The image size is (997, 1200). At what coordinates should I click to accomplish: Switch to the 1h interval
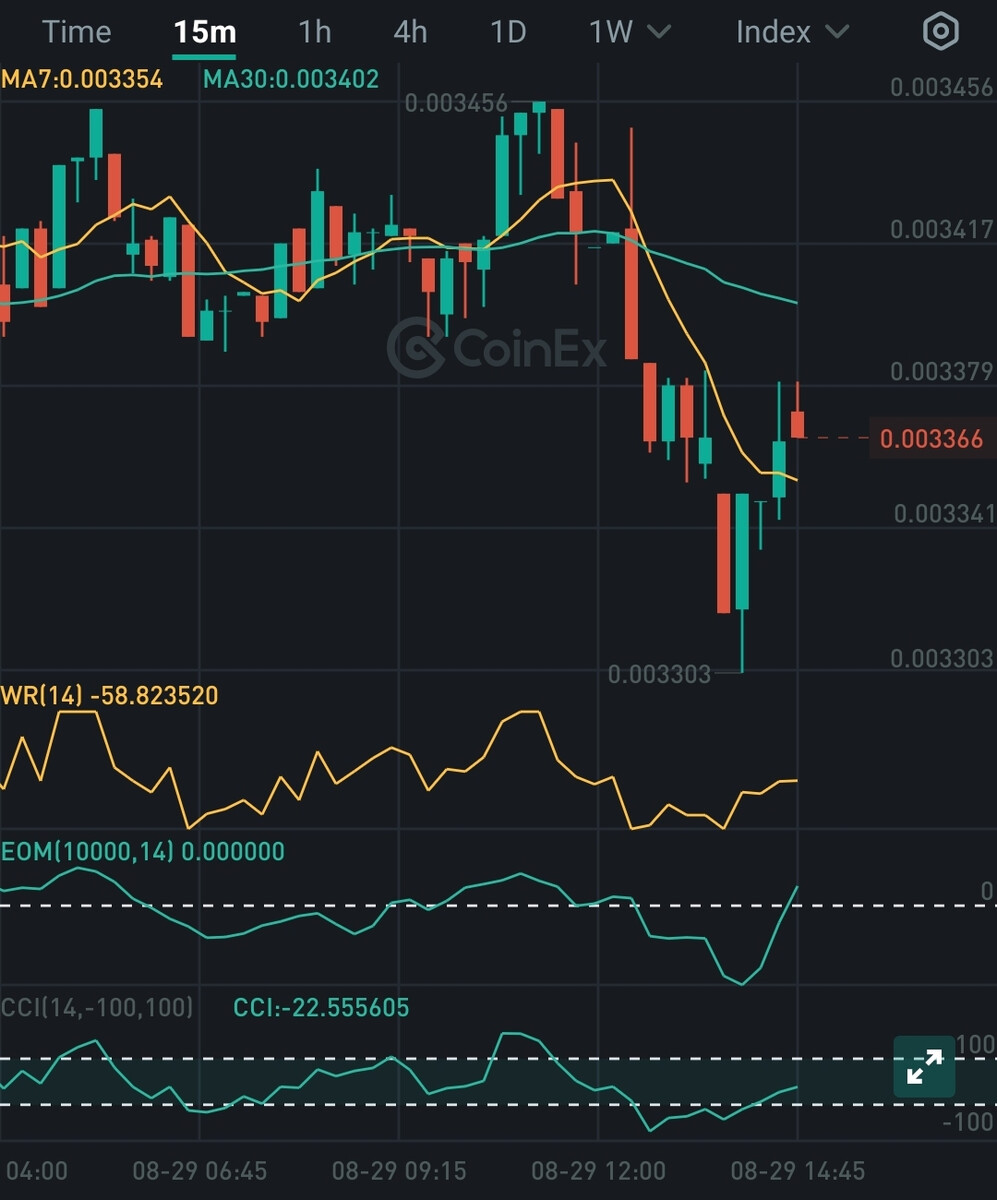[314, 32]
